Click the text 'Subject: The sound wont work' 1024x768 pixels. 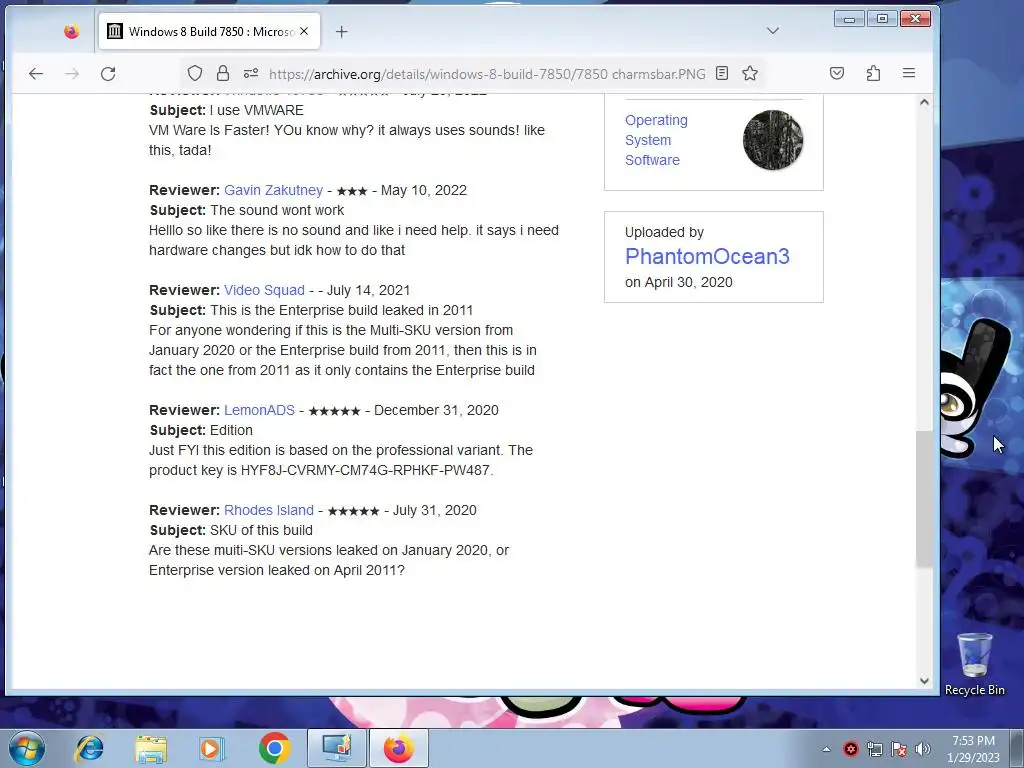tap(247, 210)
